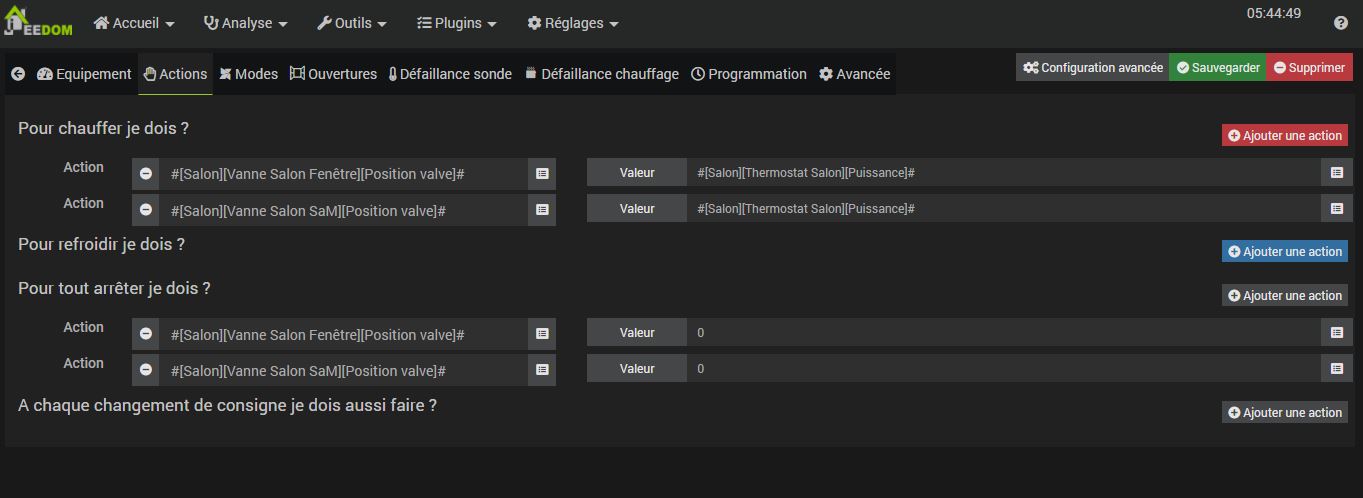This screenshot has height=498, width=1363.
Task: Switch to the Modes tab
Action: pos(249,74)
